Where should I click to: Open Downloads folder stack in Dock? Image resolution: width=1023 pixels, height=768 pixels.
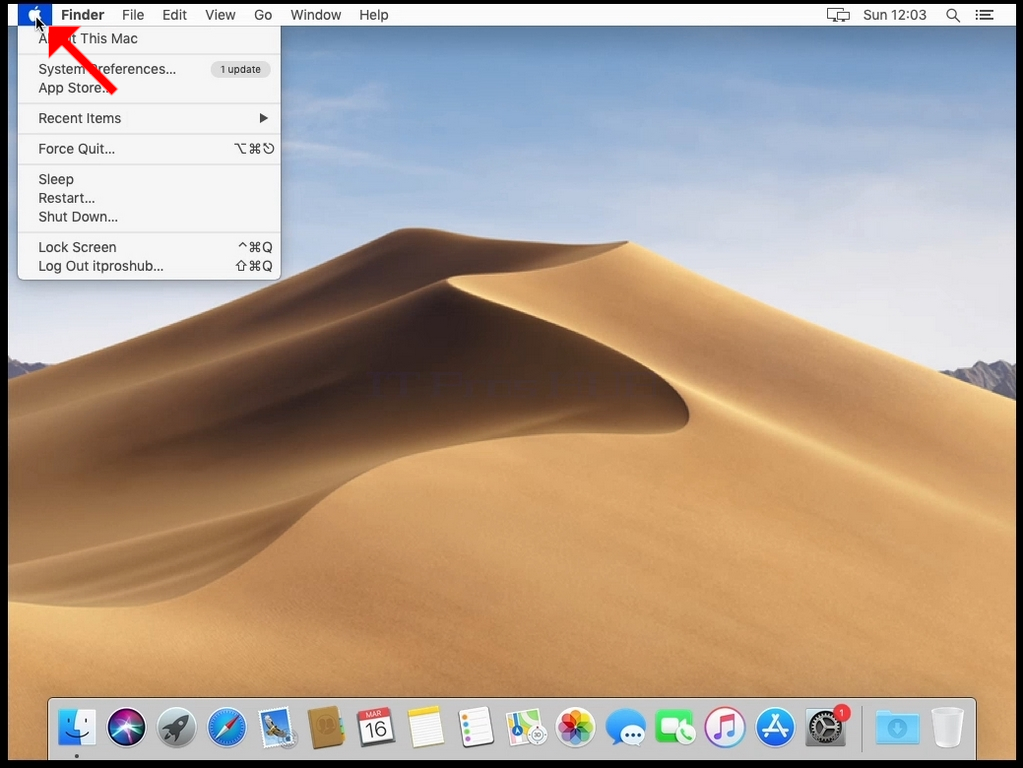[897, 727]
